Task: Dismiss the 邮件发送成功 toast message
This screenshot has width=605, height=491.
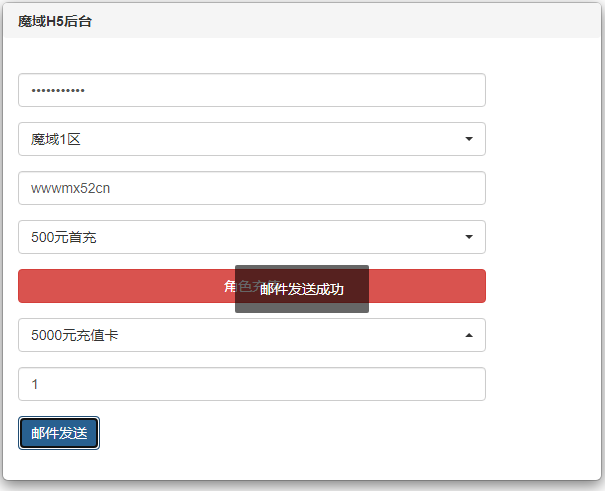Action: [302, 289]
